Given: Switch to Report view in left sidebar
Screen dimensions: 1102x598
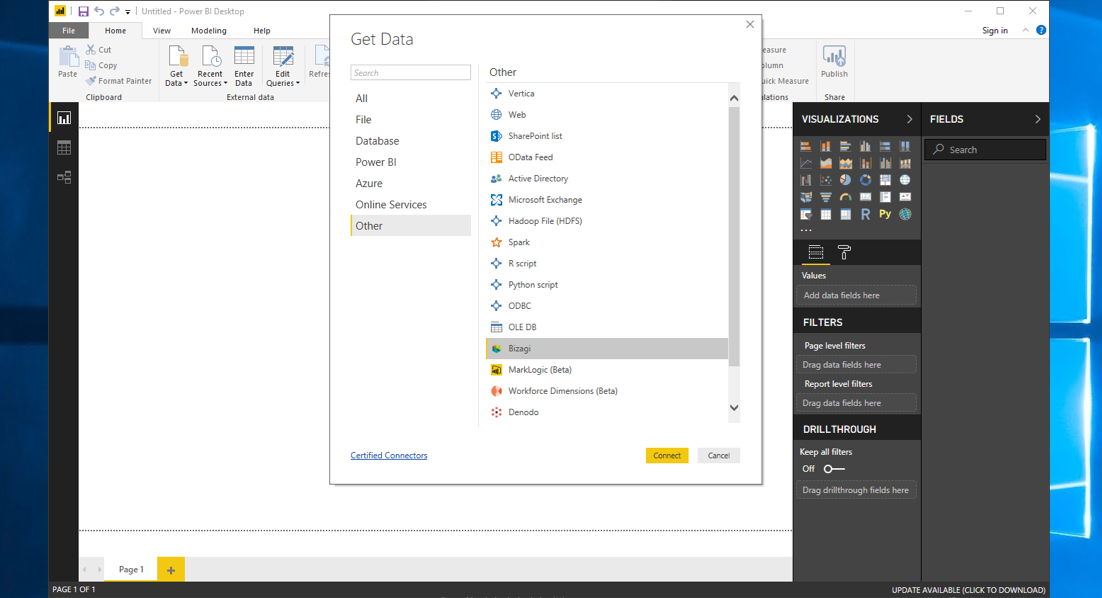Looking at the screenshot, I should click(64, 118).
